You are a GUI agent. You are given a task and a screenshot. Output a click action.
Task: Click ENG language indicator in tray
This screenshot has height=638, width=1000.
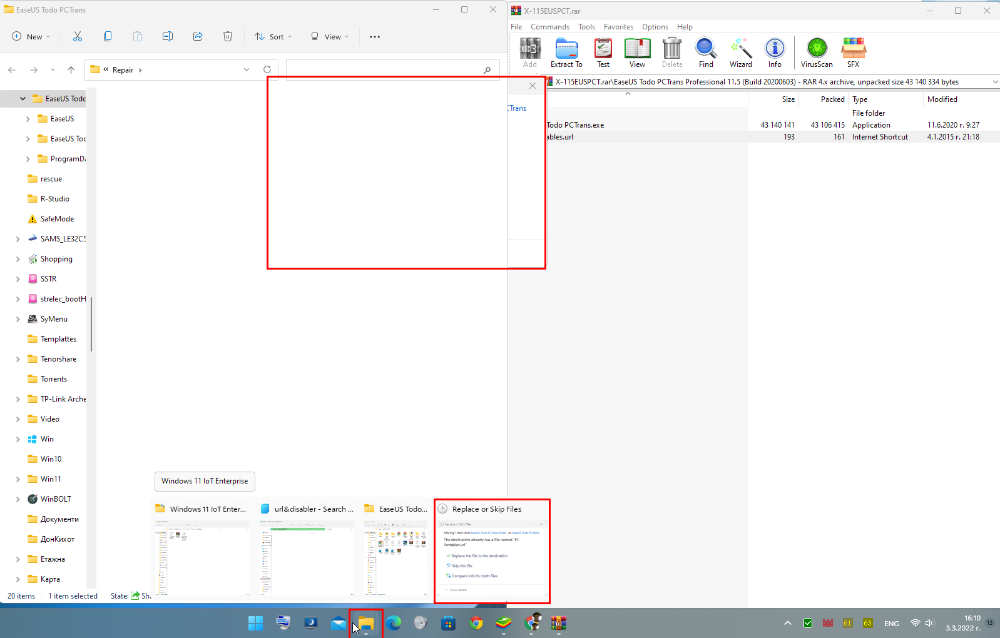(x=892, y=623)
